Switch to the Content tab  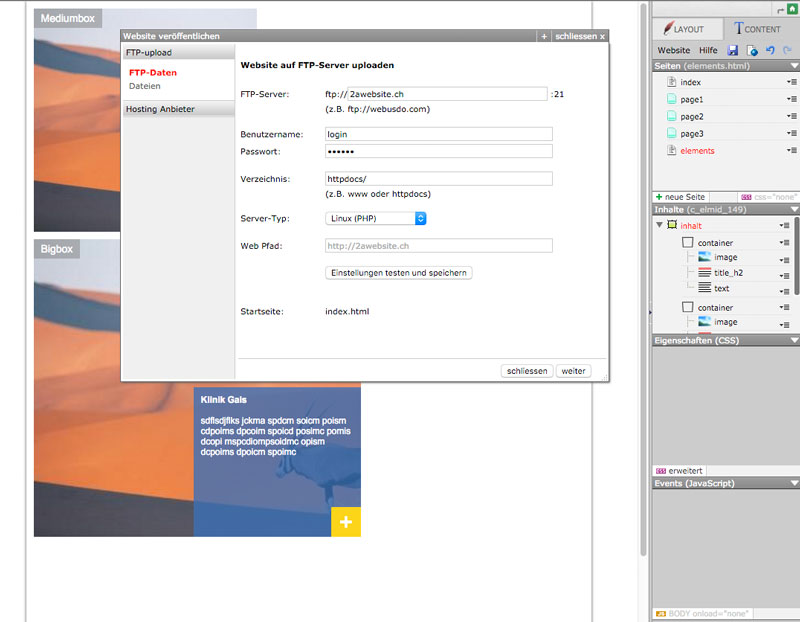pos(757,29)
